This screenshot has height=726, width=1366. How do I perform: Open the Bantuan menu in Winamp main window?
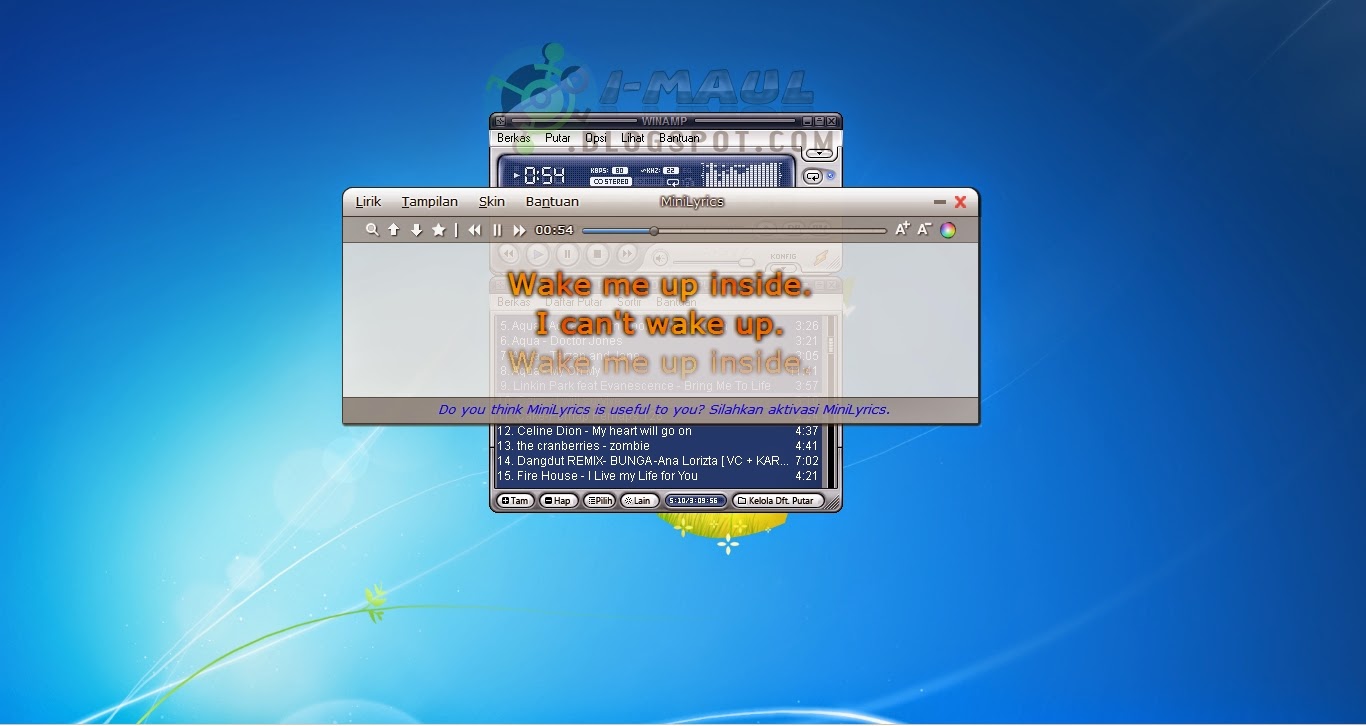(x=680, y=138)
